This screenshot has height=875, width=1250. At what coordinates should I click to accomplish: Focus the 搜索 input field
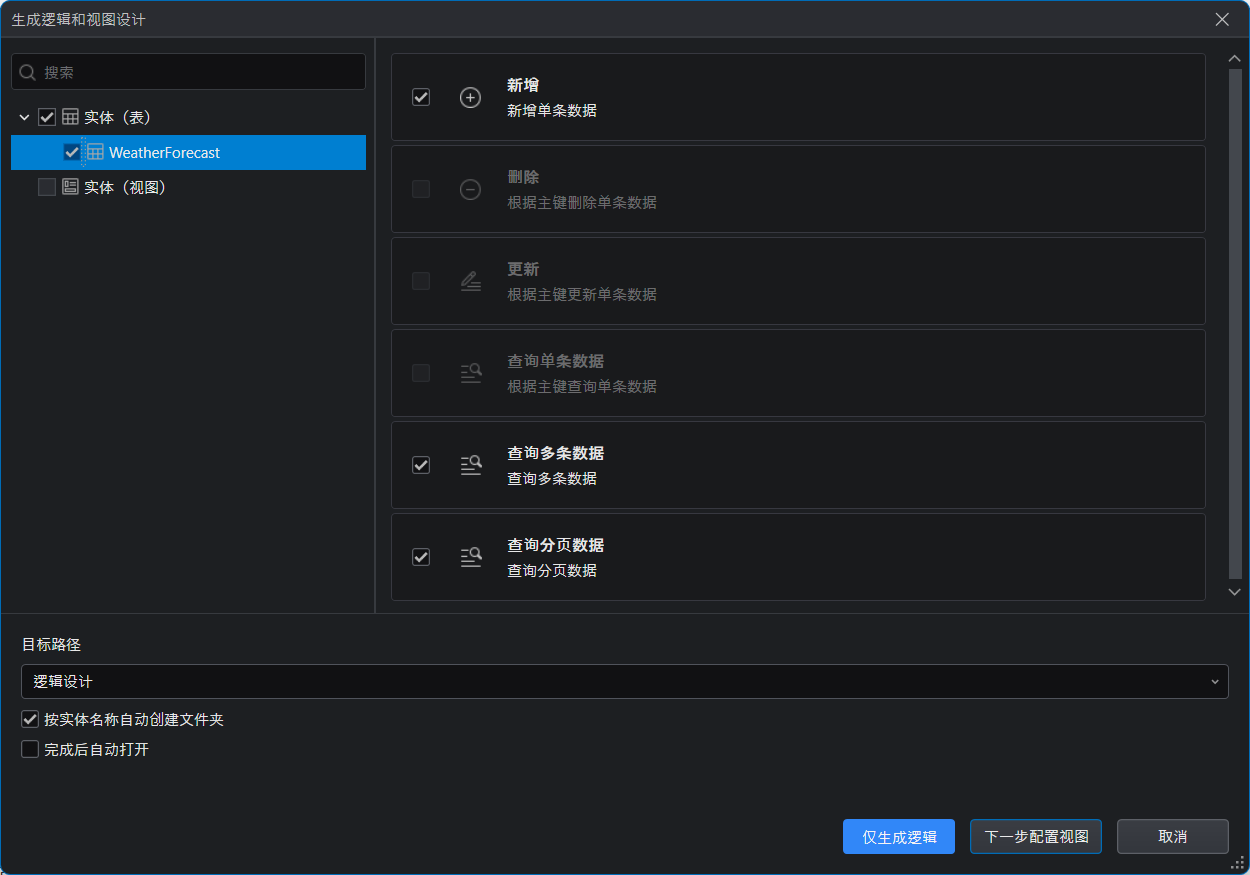click(x=200, y=73)
